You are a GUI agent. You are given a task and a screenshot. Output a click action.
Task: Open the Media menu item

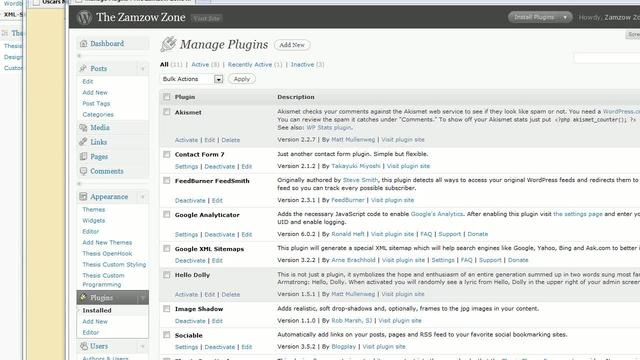[100, 128]
